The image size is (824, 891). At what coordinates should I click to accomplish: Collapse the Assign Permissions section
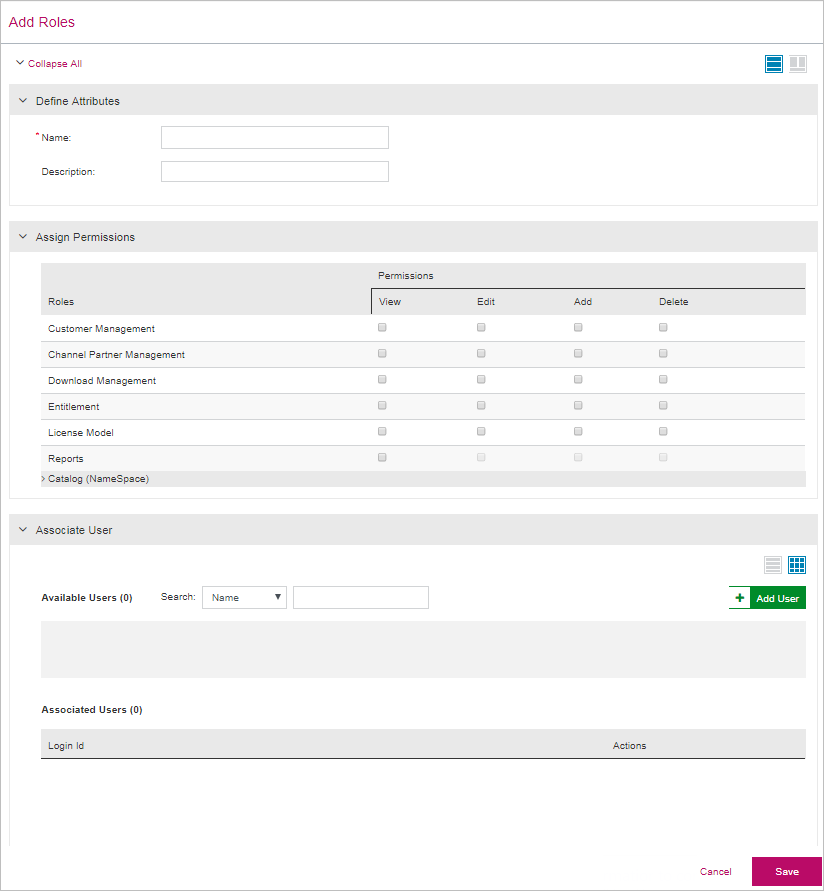23,237
